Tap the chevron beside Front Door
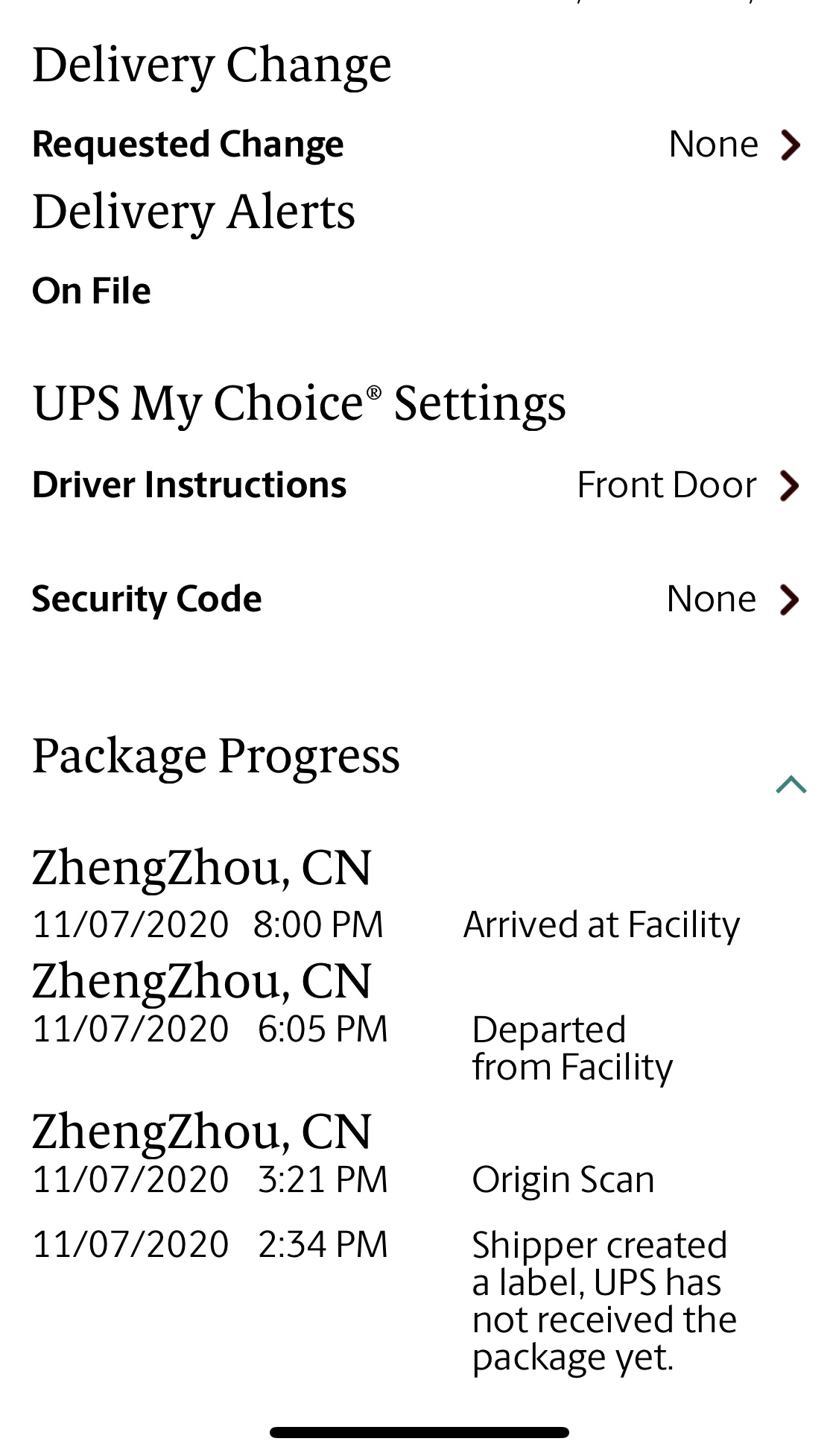This screenshot has width=833, height=1456. [x=789, y=485]
